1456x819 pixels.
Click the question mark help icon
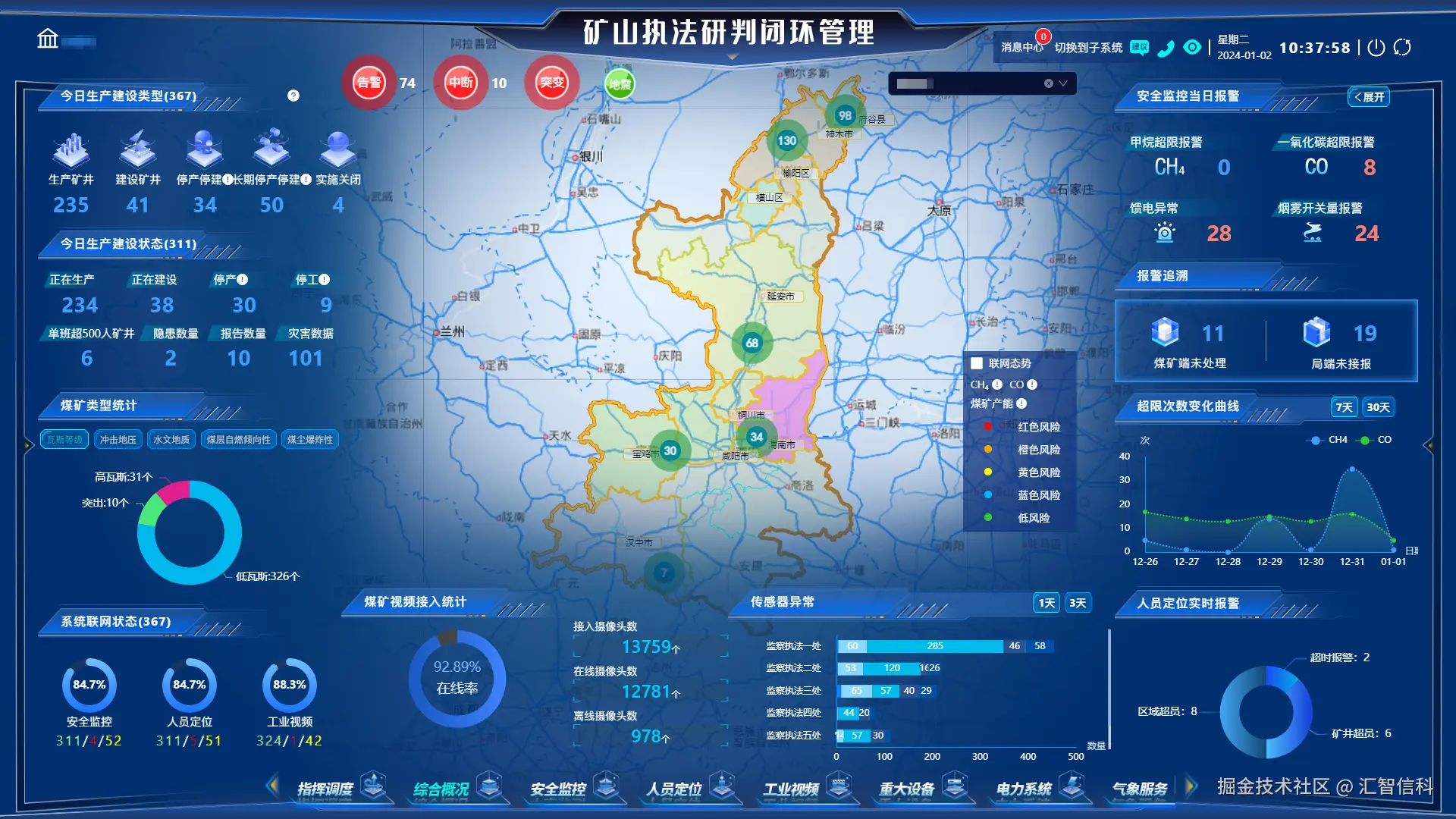pyautogui.click(x=293, y=96)
